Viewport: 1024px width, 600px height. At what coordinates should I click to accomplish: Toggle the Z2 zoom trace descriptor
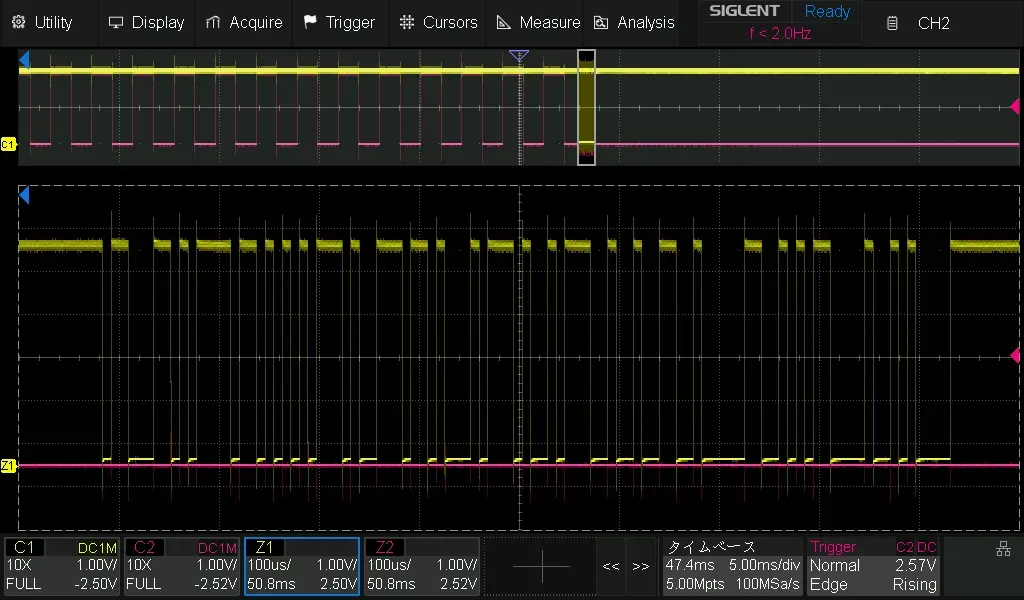click(420, 565)
